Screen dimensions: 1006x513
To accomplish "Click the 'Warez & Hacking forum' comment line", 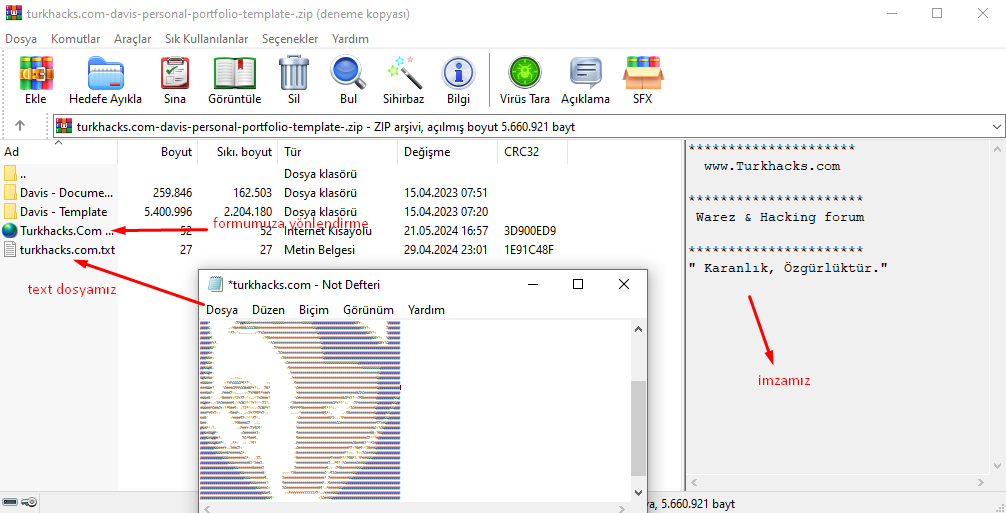I will [x=780, y=217].
